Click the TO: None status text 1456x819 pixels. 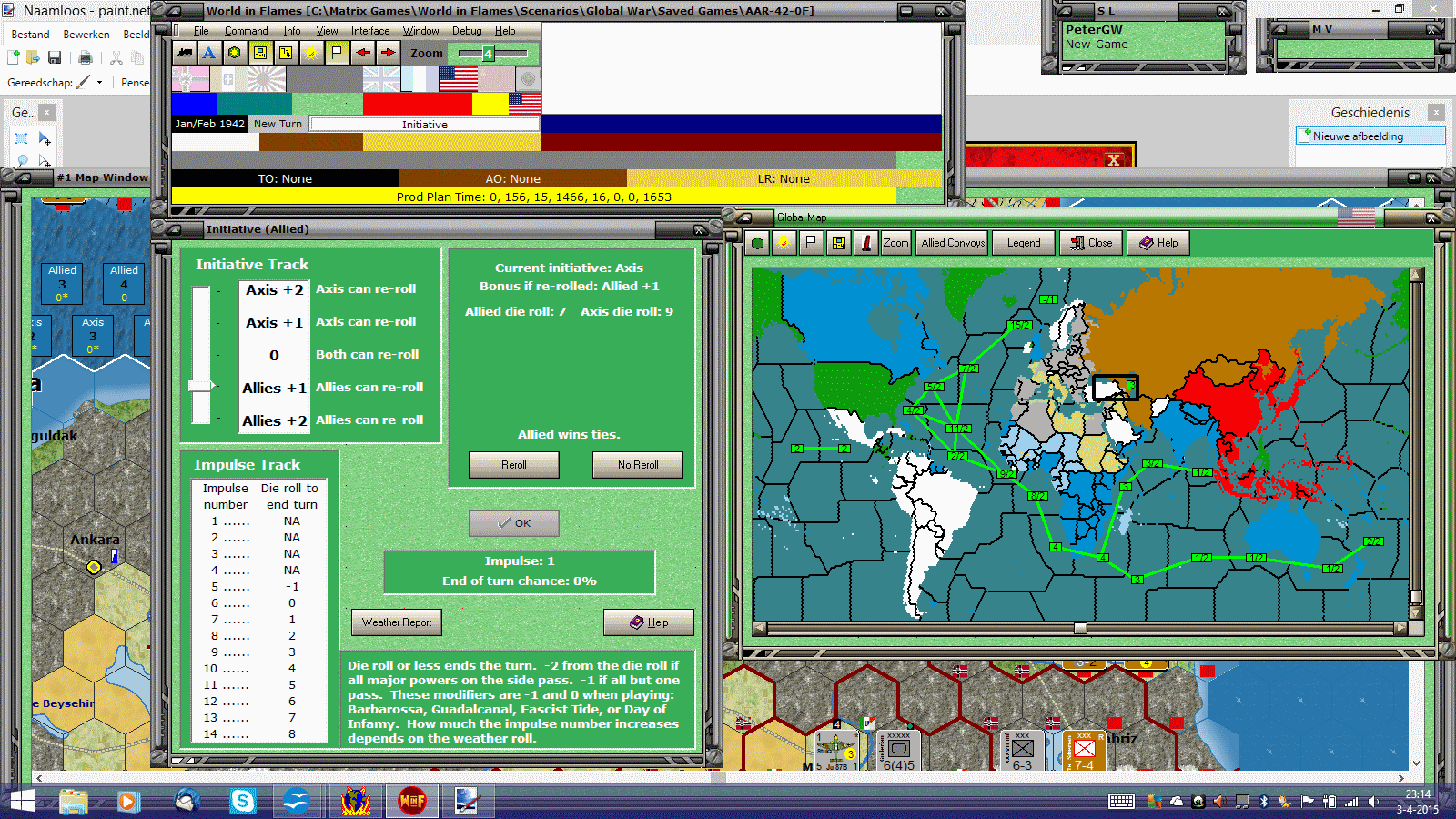pyautogui.click(x=285, y=178)
